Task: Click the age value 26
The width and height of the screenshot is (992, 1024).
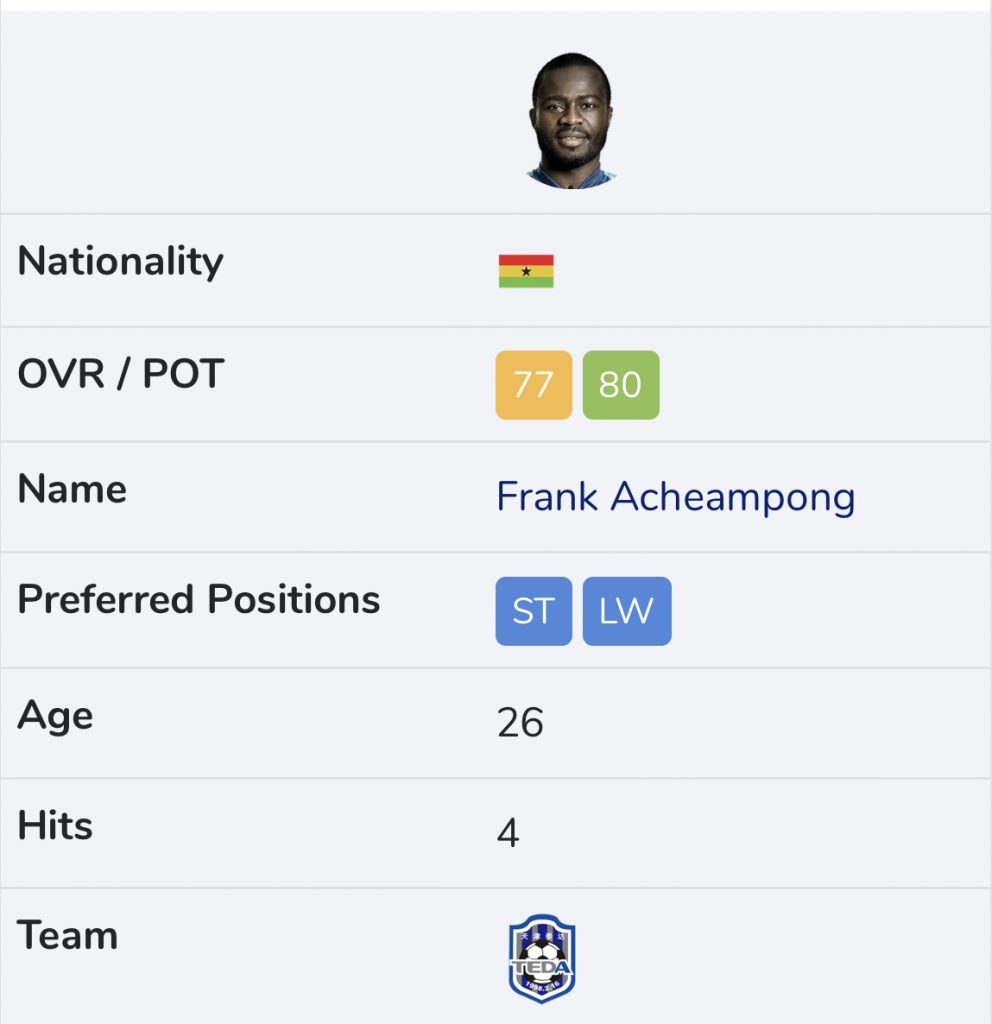Action: [520, 722]
